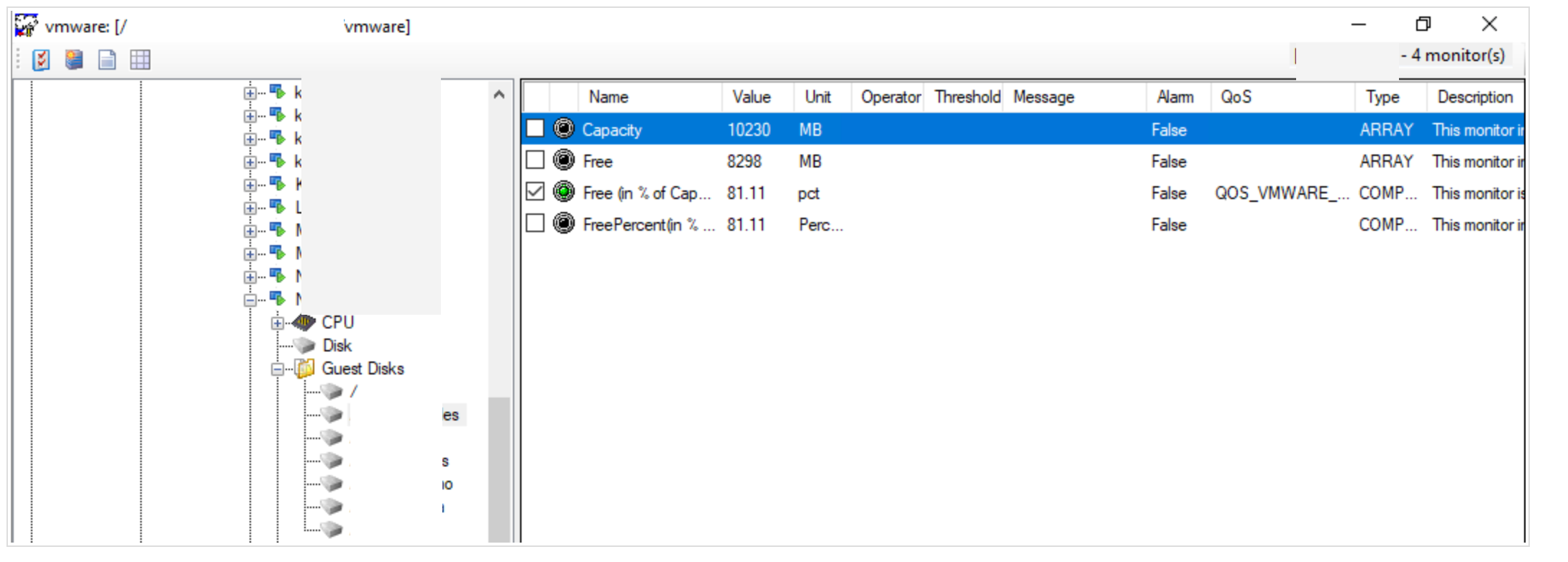
Task: Select the Guest Disks tree item
Action: pos(363,369)
